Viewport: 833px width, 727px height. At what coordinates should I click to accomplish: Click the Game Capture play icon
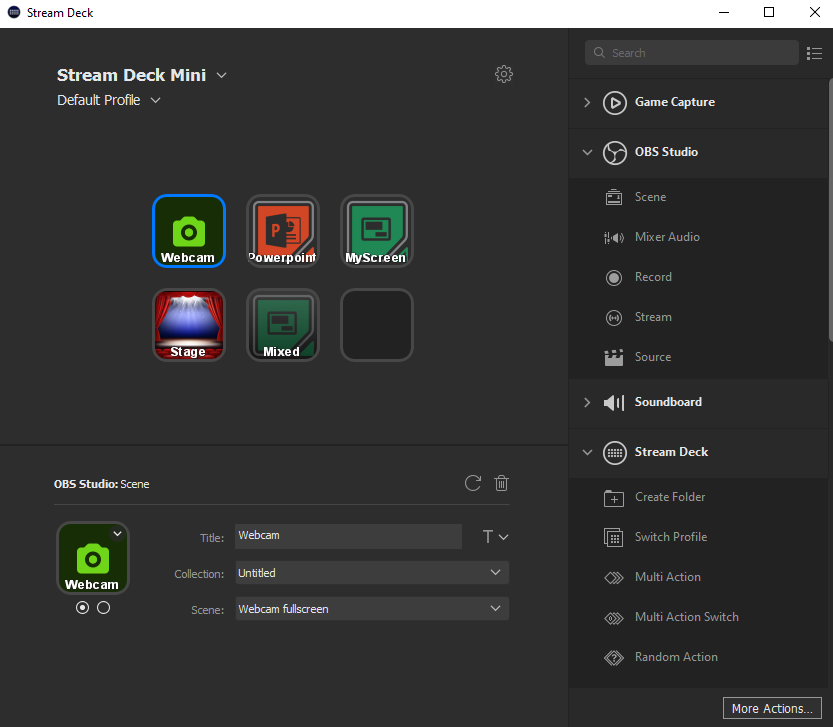pos(615,103)
